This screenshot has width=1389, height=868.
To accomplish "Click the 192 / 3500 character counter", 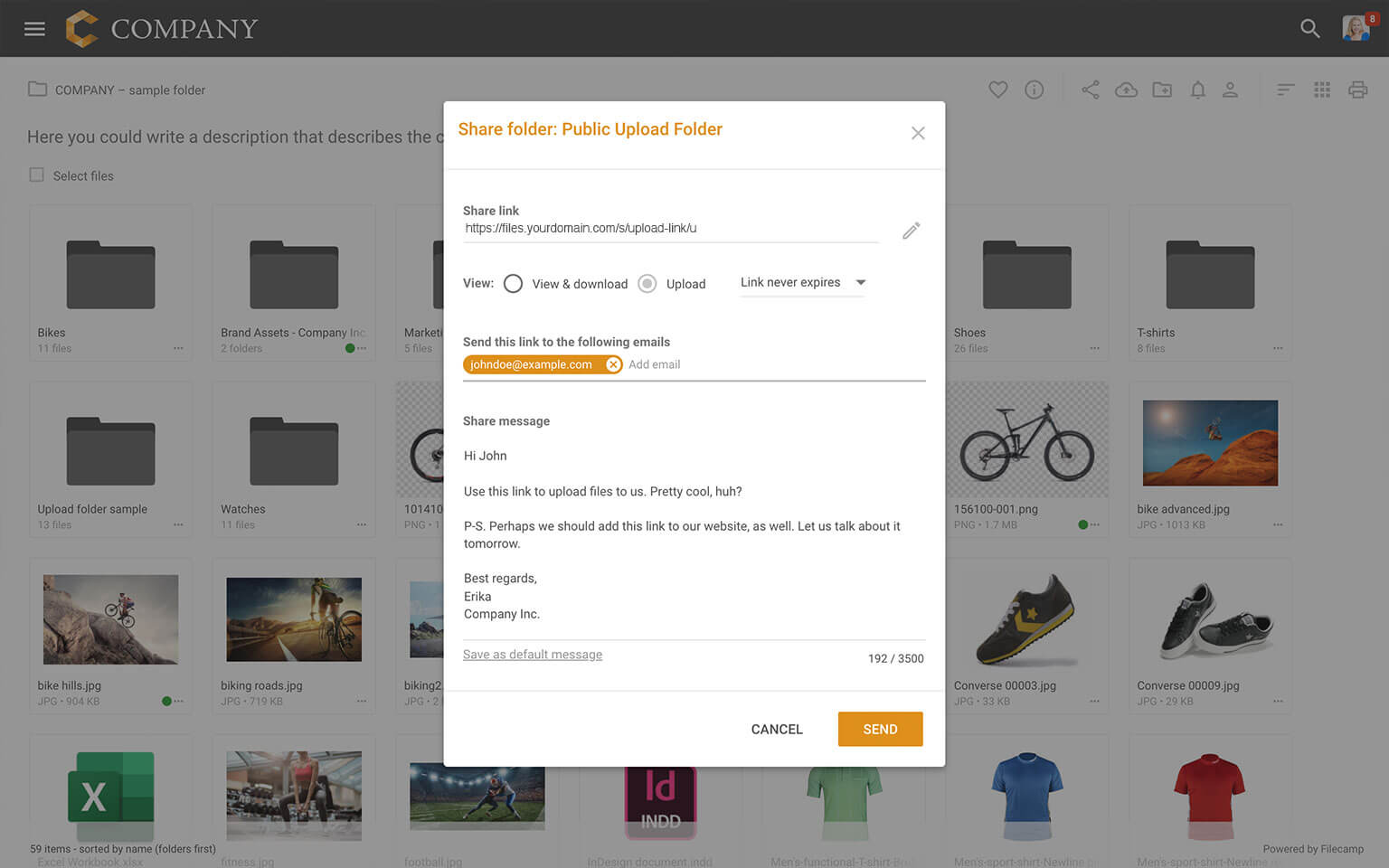I will (895, 658).
